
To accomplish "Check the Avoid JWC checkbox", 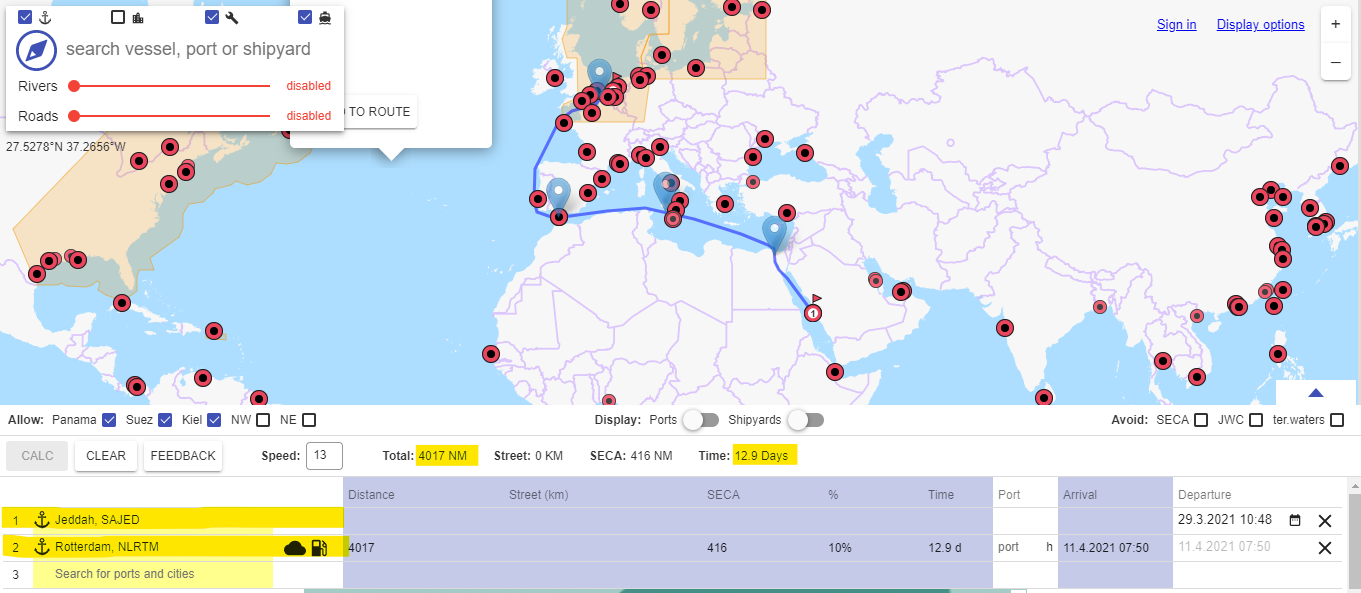I will [1255, 420].
